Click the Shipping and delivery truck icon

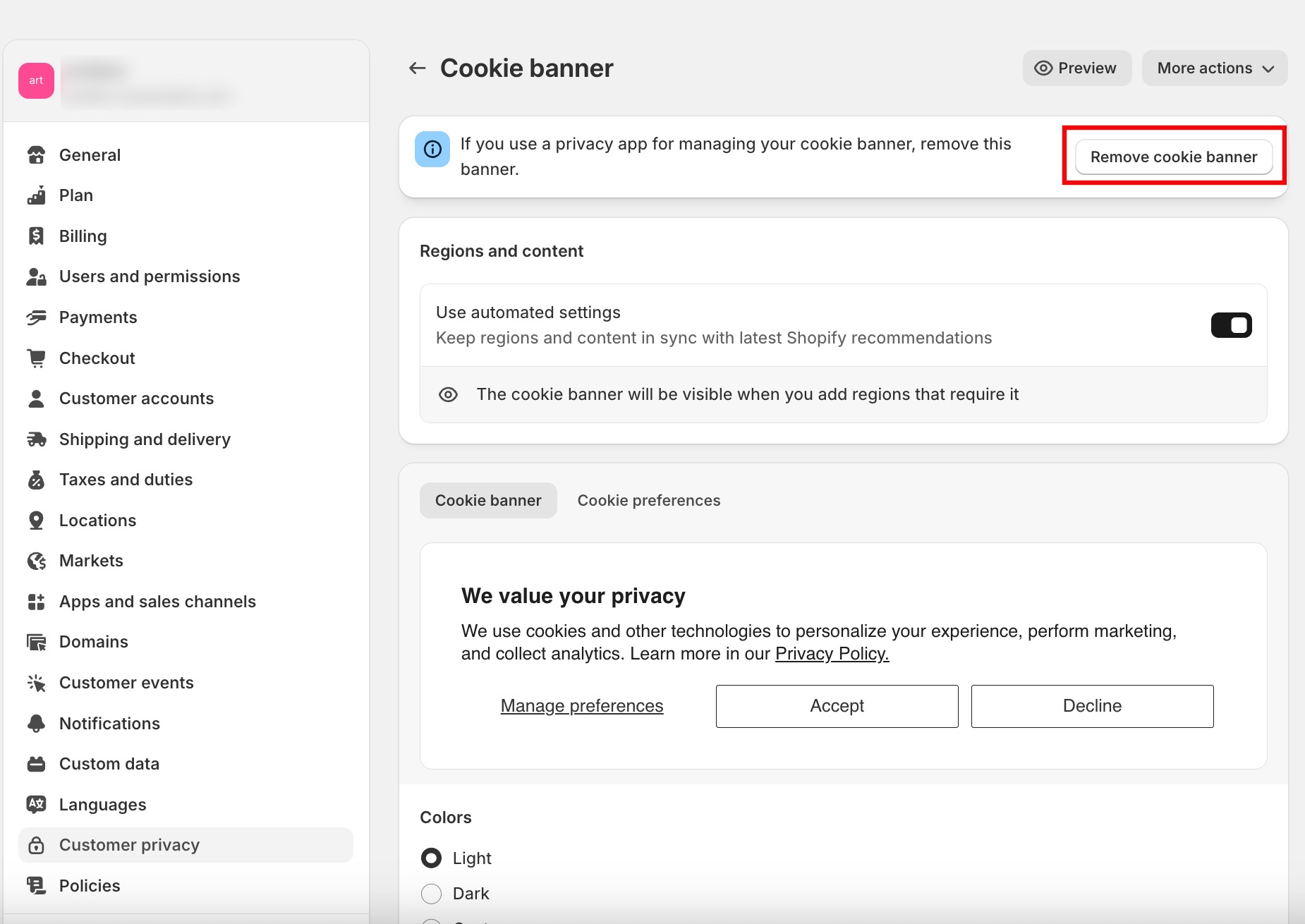[x=36, y=439]
